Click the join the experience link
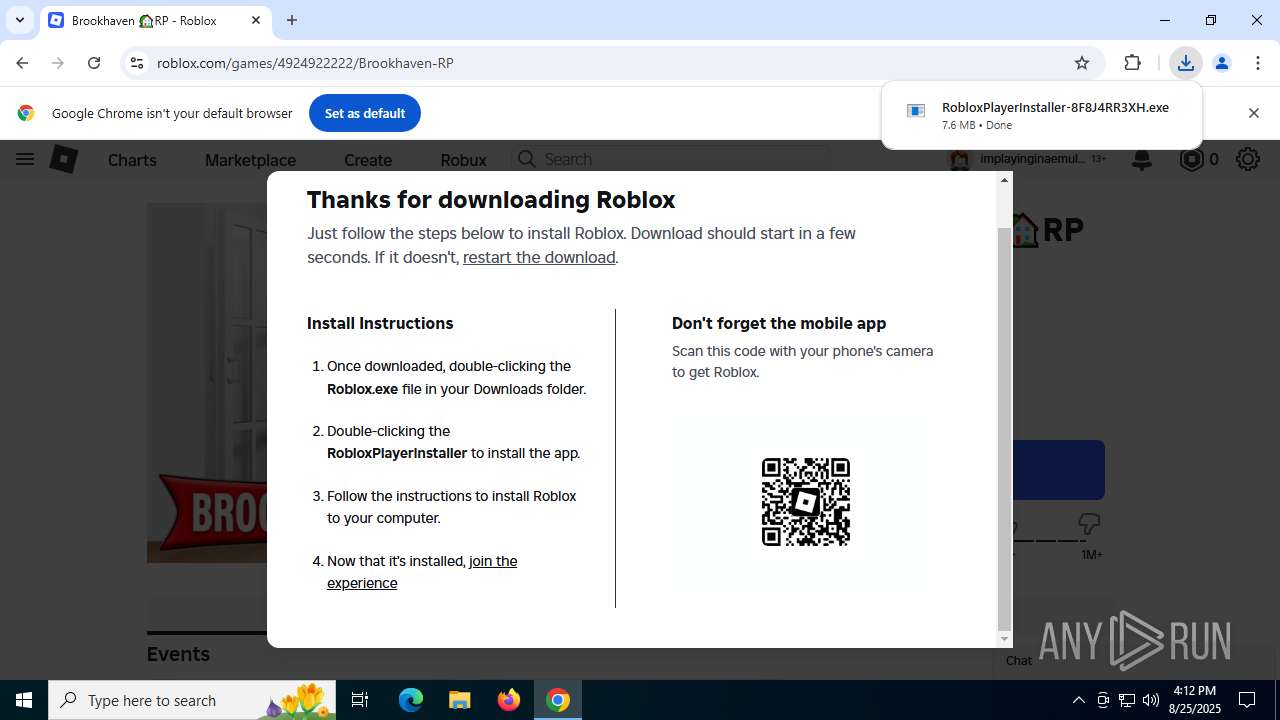Image resolution: width=1280 pixels, height=720 pixels. [x=422, y=572]
